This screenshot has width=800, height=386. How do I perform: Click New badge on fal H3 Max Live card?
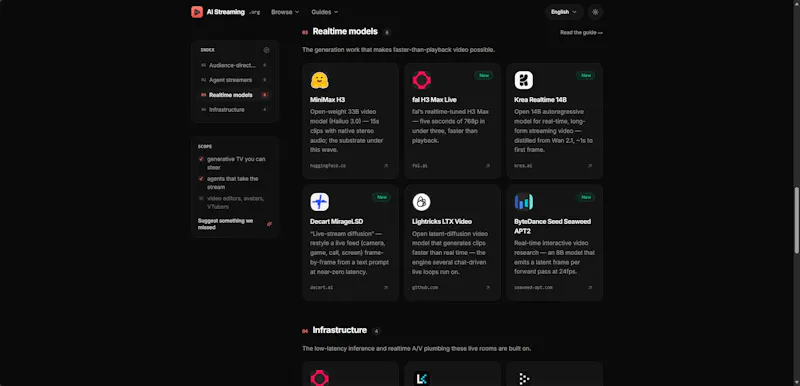coord(484,75)
